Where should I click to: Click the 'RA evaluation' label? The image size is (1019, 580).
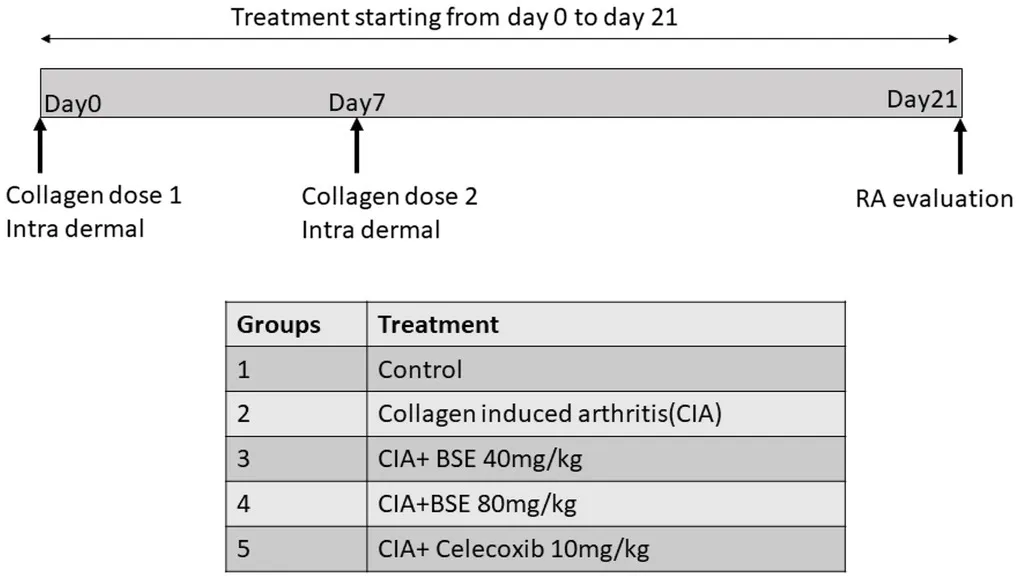pos(934,198)
